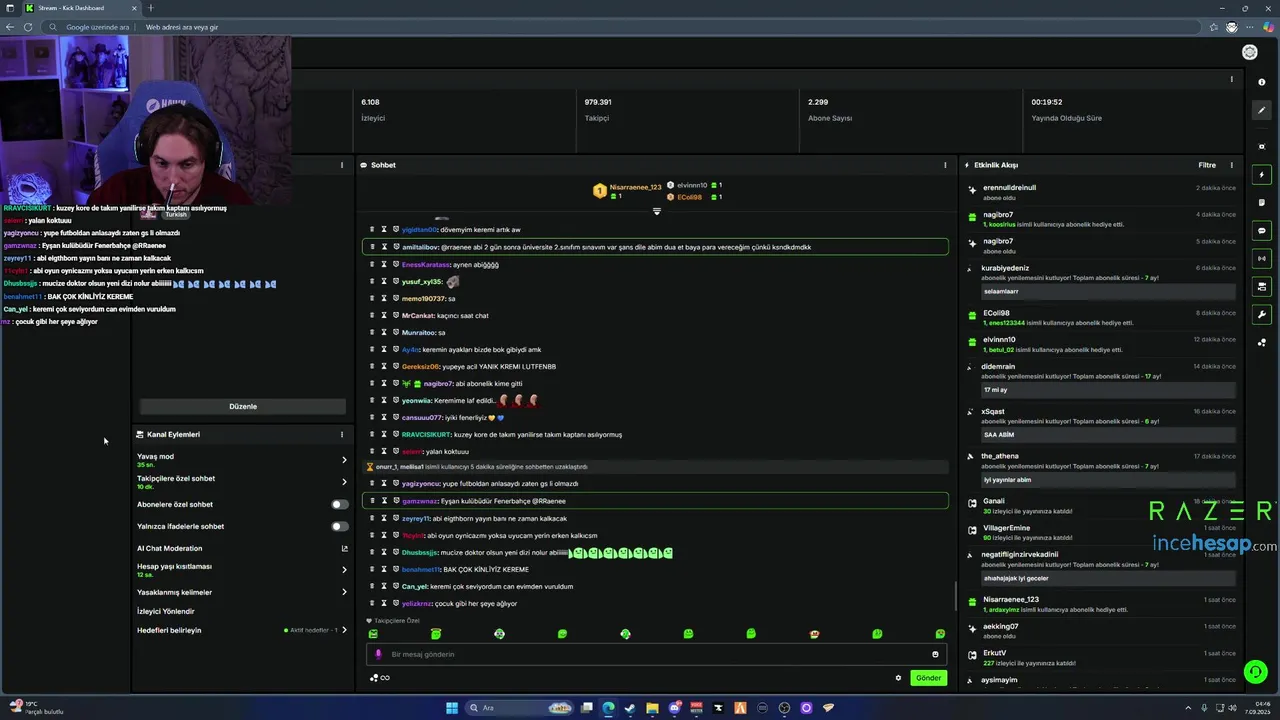Screen dimensions: 1280x720
Task: Click MrCankat username in chat
Action: tap(418, 315)
